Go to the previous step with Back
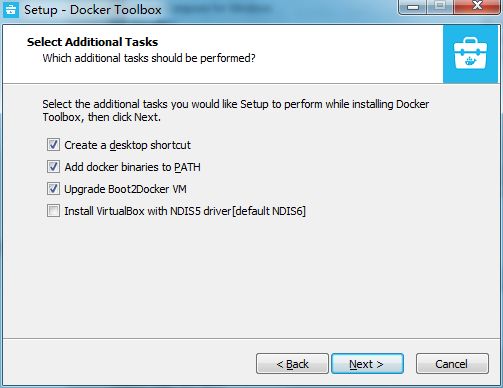The width and height of the screenshot is (503, 388). coord(292,364)
